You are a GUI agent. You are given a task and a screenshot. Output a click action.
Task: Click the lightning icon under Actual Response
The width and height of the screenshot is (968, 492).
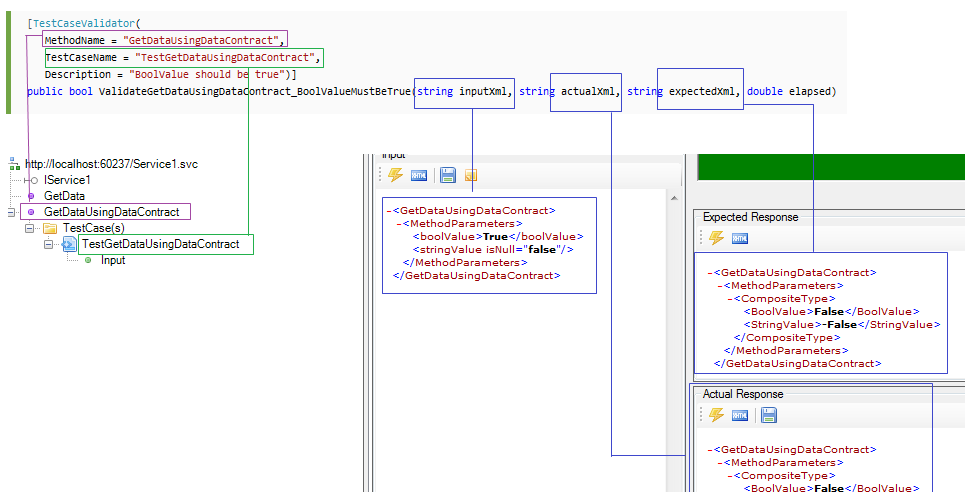(x=716, y=415)
